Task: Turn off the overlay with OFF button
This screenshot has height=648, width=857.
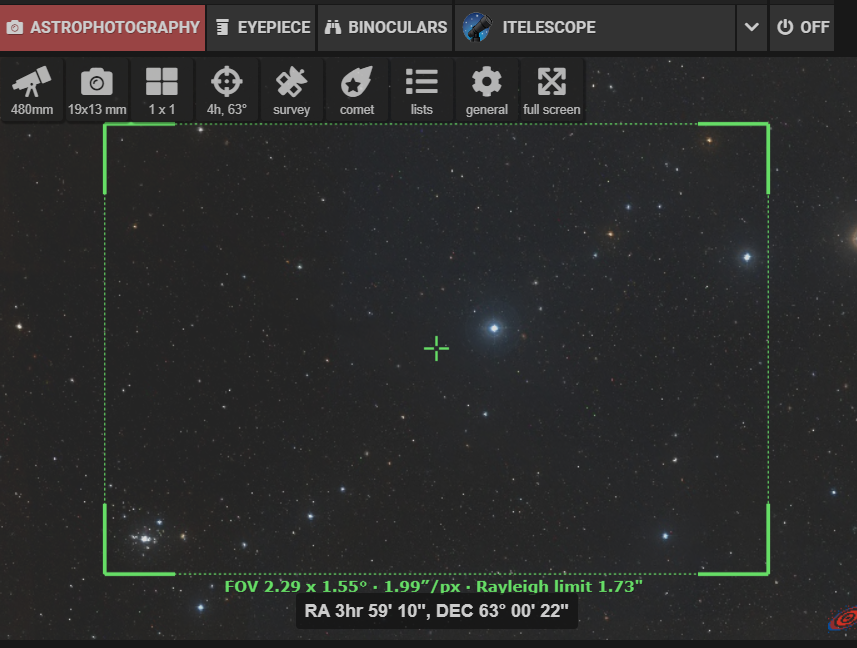Action: (802, 27)
